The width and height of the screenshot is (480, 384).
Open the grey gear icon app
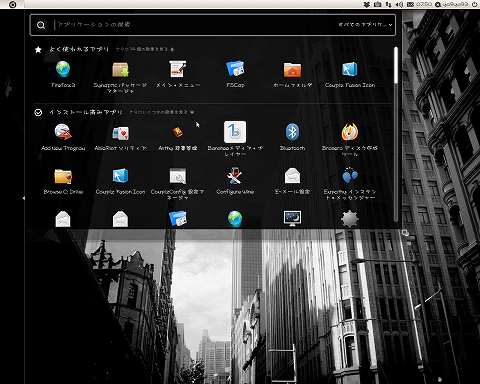click(350, 219)
